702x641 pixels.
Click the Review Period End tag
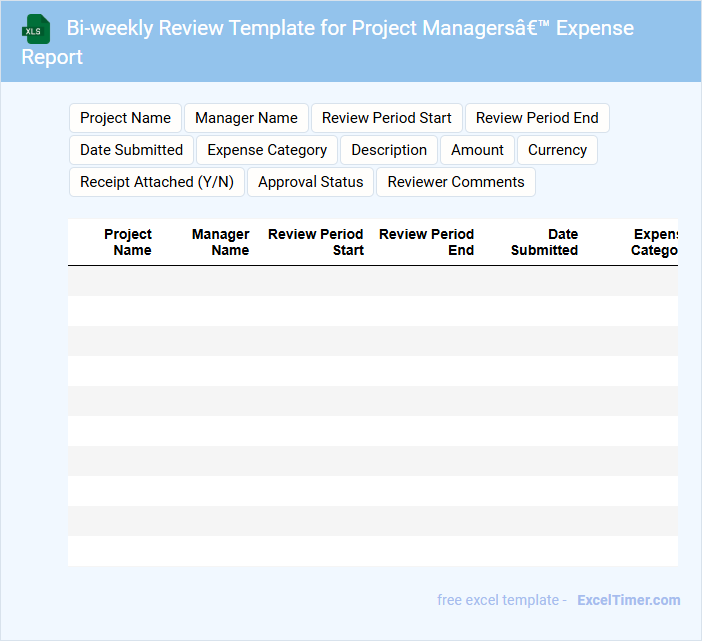point(537,118)
